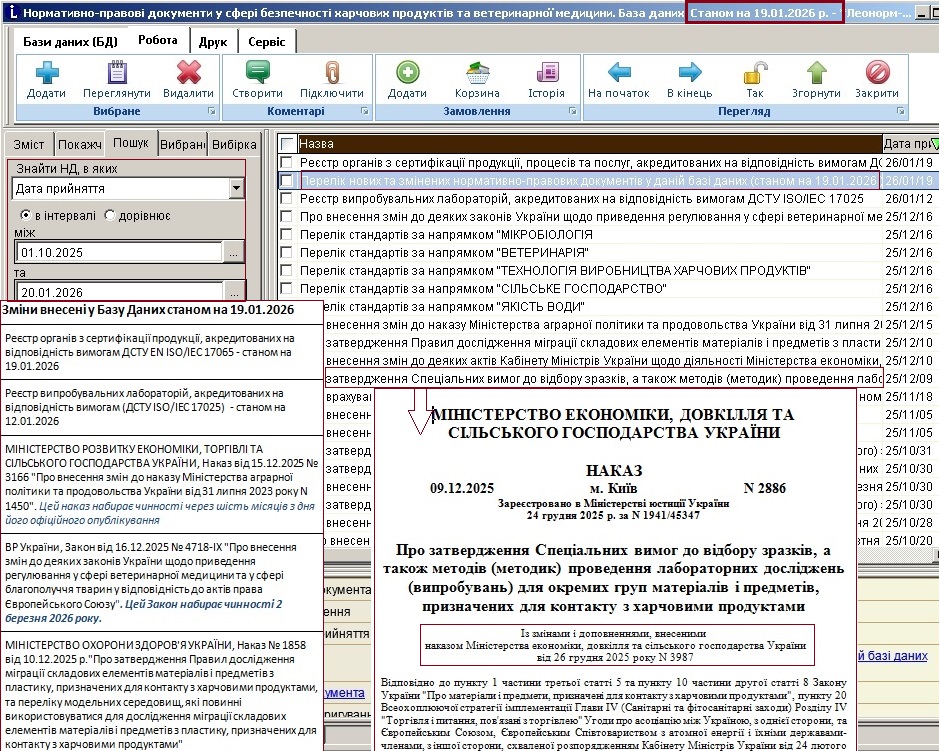Select the 'в інтервалі' radio button
This screenshot has height=751, width=939.
click(27, 215)
